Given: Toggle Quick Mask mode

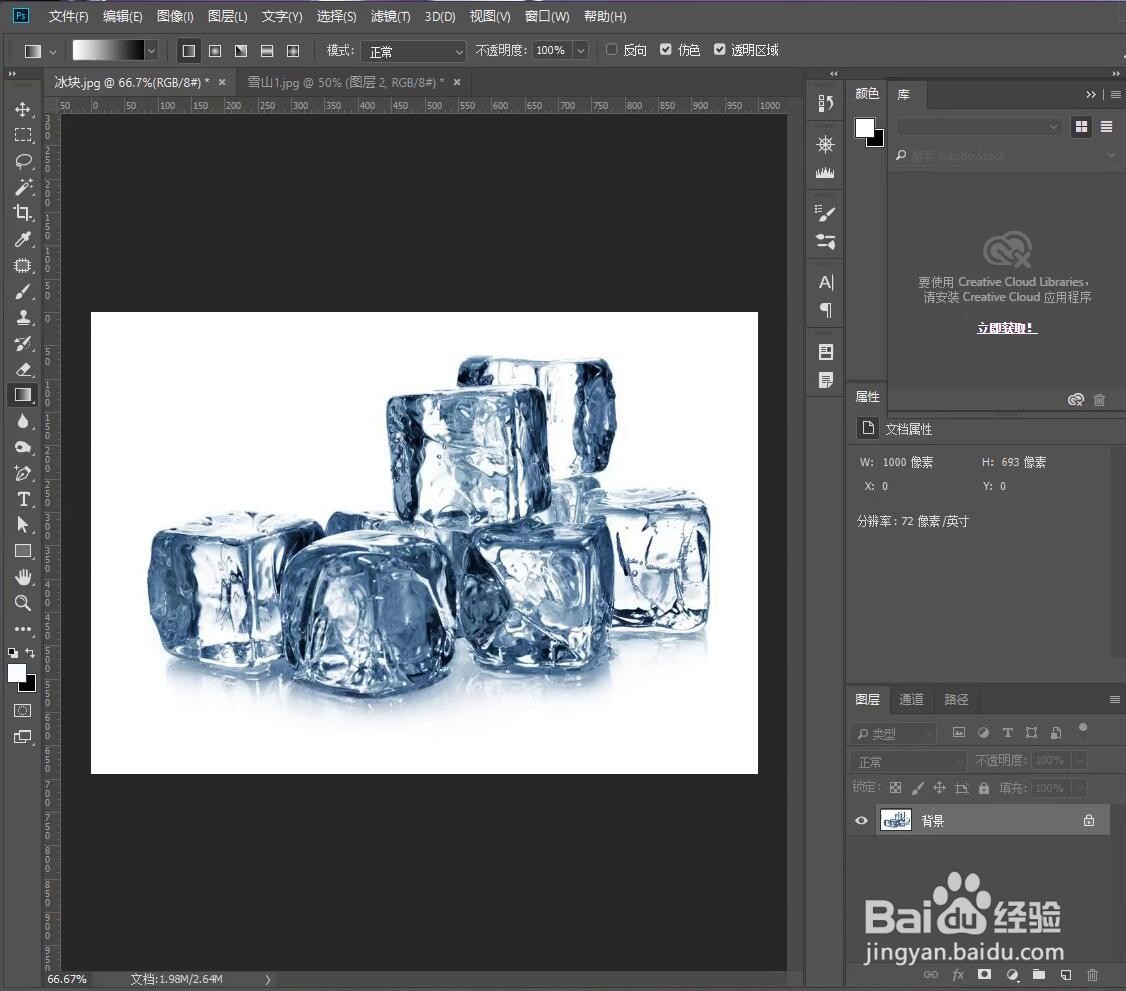Looking at the screenshot, I should (23, 710).
